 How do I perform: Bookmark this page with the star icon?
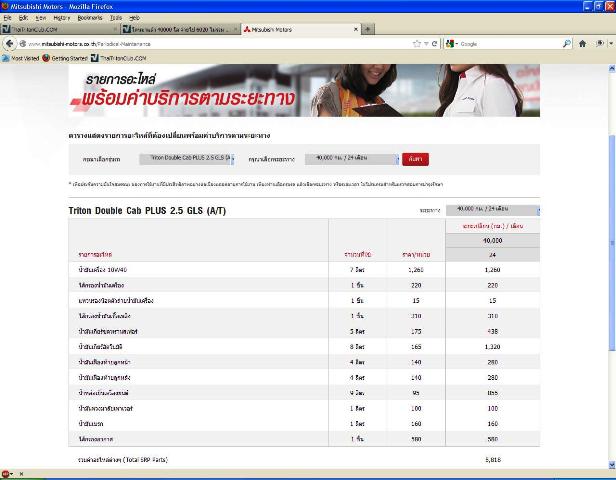click(x=417, y=44)
